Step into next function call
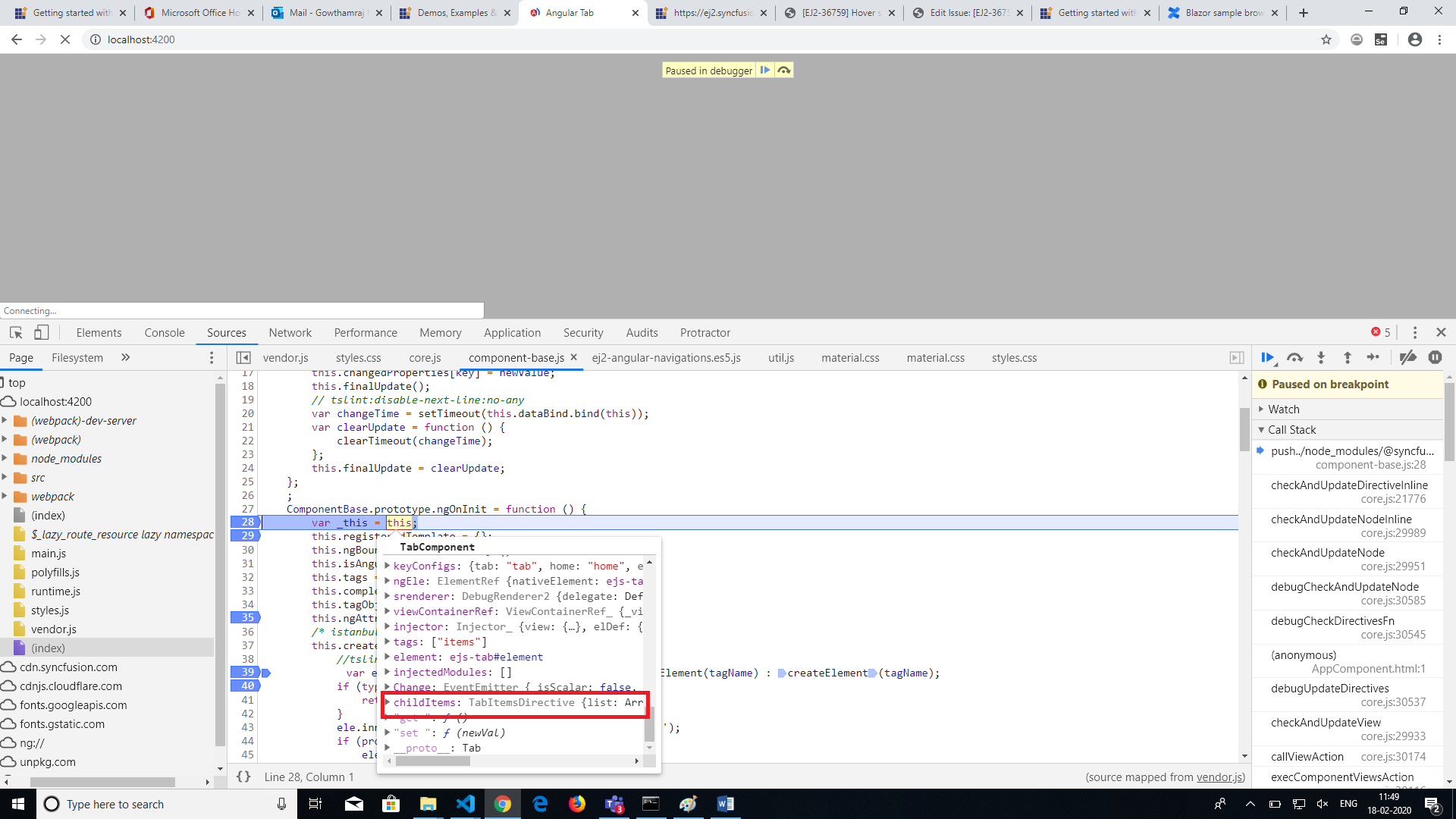The width and height of the screenshot is (1456, 819). tap(1322, 357)
